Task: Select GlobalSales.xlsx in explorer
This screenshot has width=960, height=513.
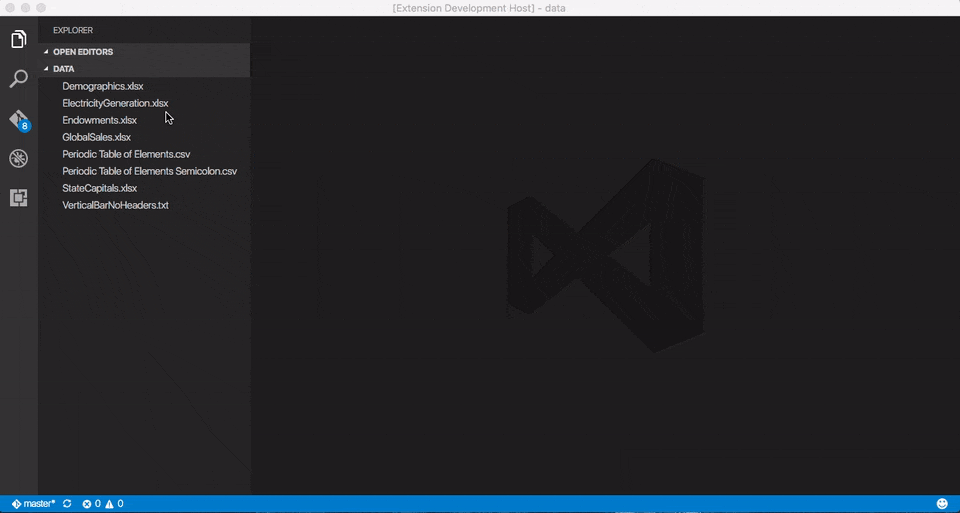Action: (96, 138)
